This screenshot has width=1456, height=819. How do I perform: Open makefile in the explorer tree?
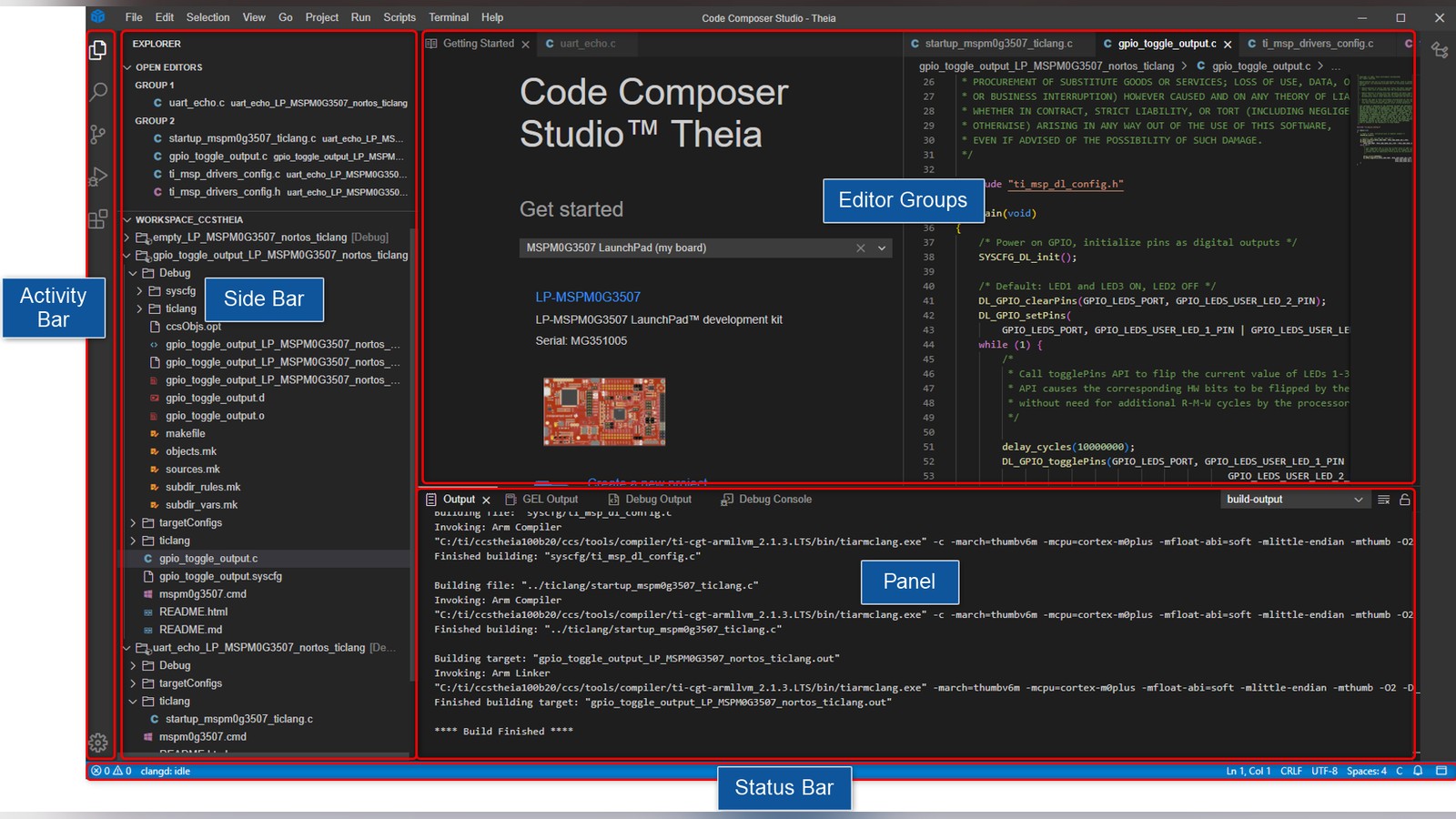click(186, 434)
